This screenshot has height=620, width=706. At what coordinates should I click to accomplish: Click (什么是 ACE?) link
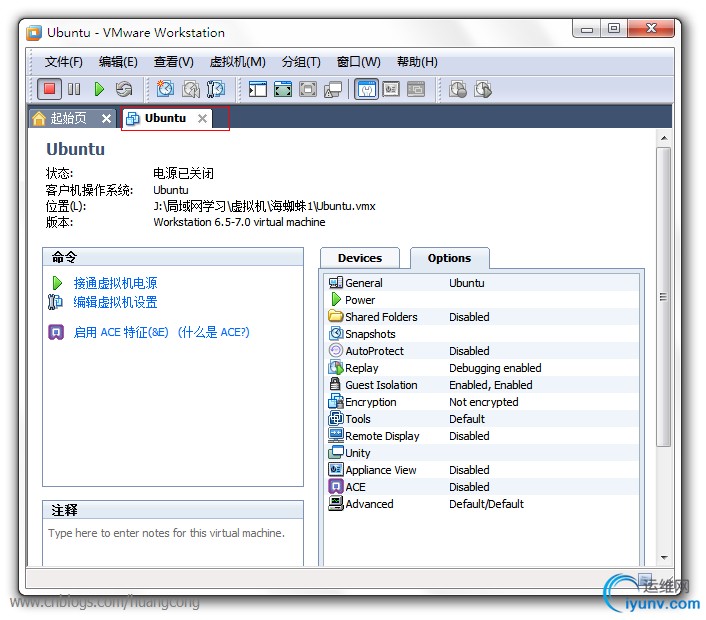[213, 332]
